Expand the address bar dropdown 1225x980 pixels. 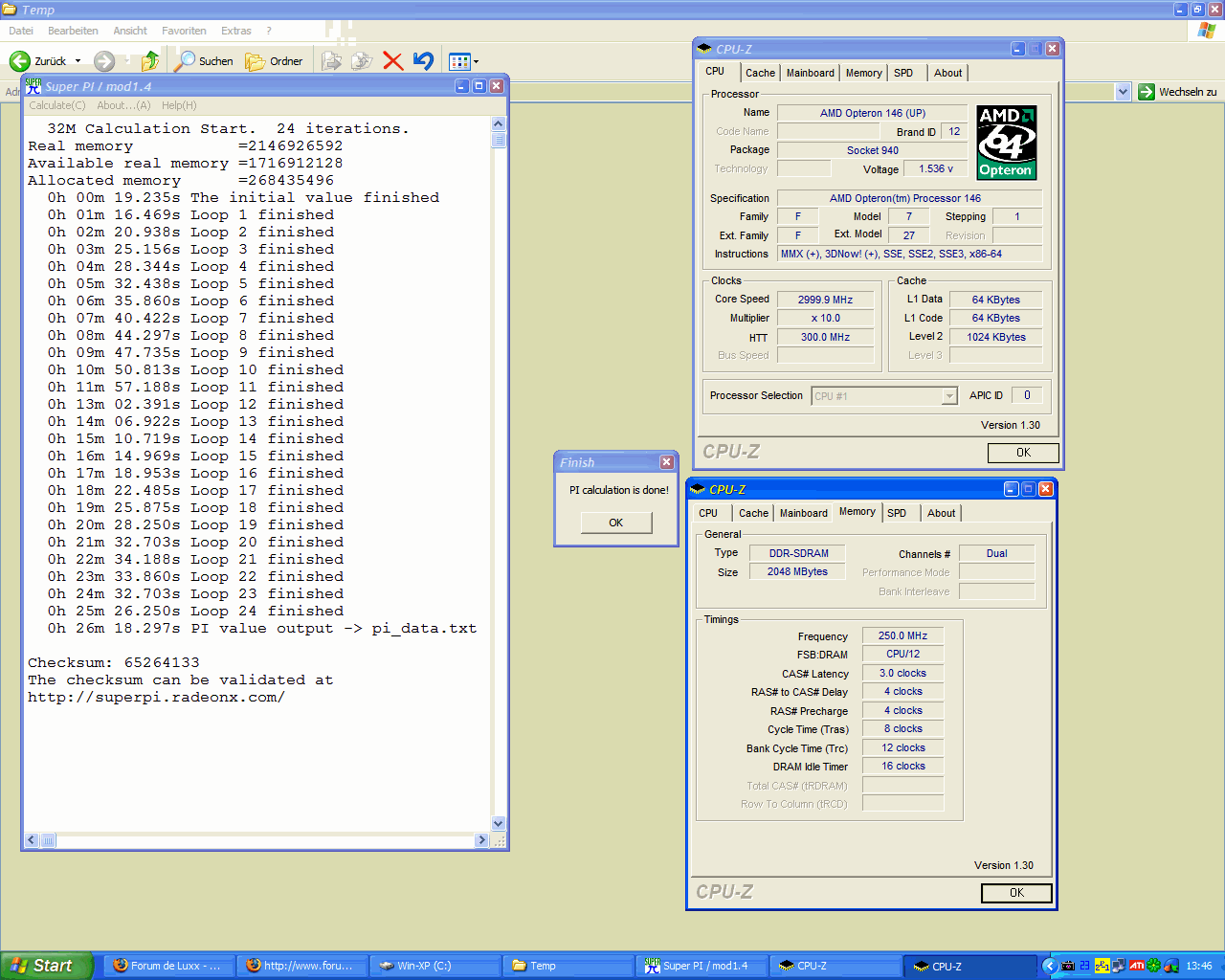click(1123, 92)
